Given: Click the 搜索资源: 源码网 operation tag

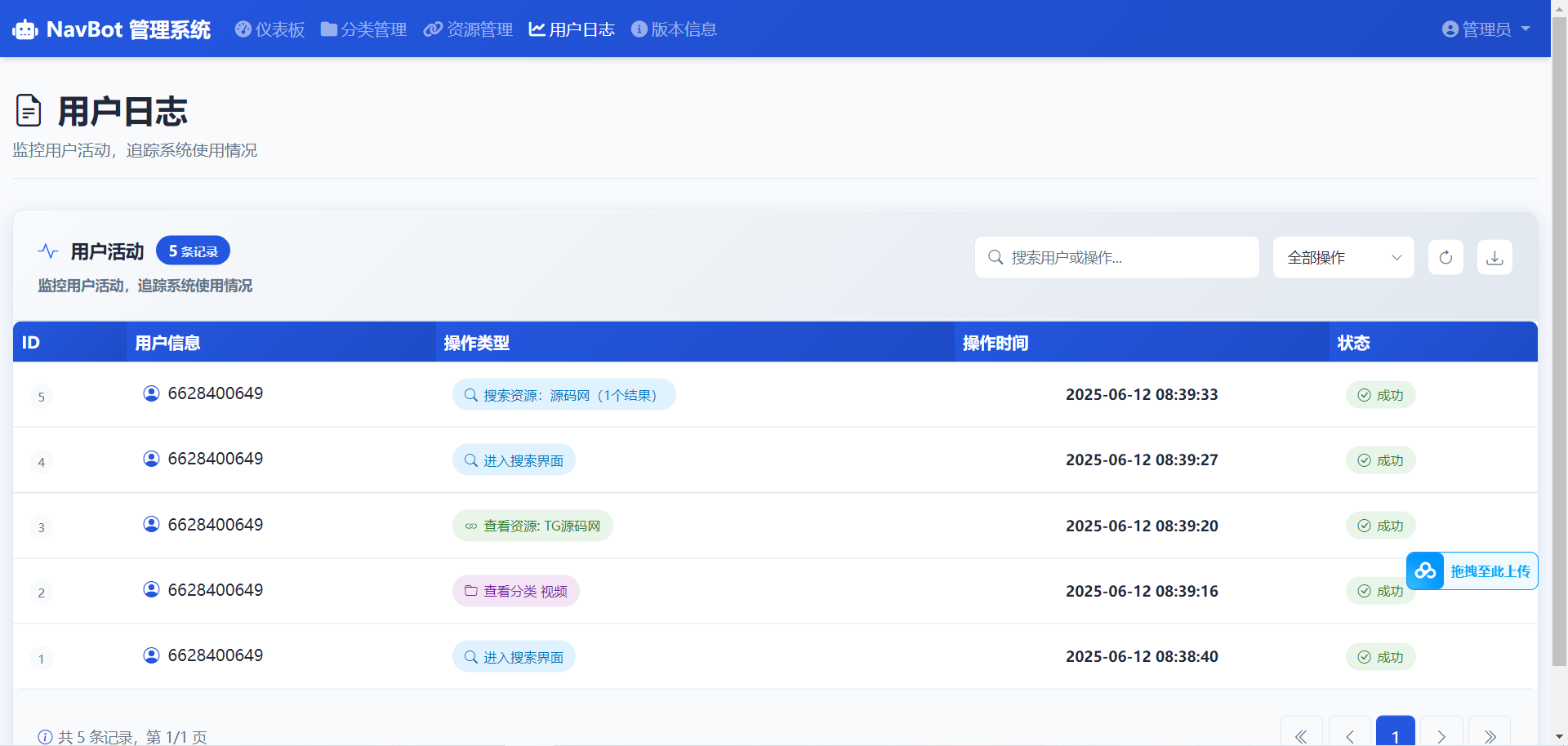Looking at the screenshot, I should click(563, 395).
